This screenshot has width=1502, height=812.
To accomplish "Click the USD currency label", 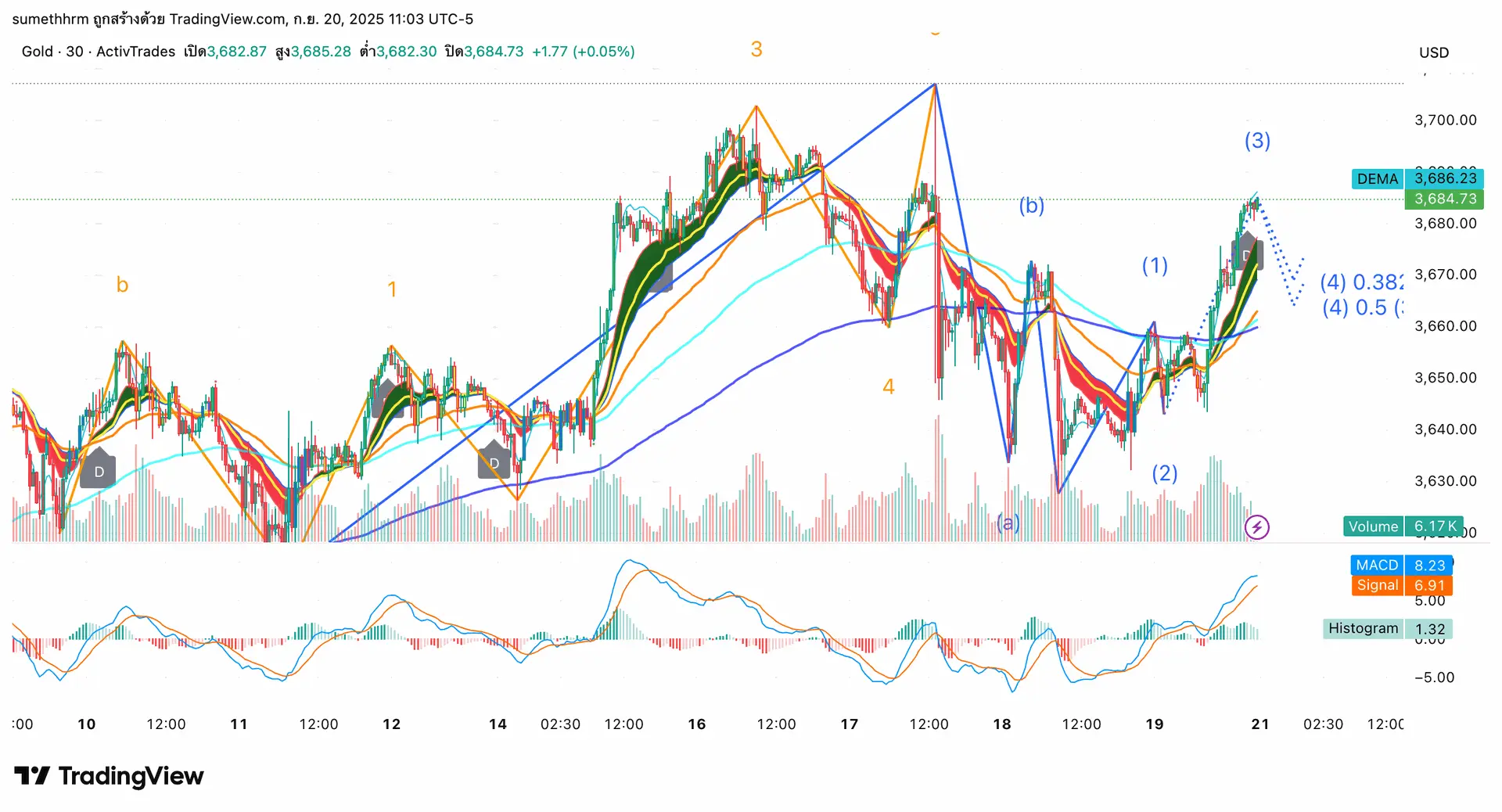I will pyautogui.click(x=1434, y=52).
